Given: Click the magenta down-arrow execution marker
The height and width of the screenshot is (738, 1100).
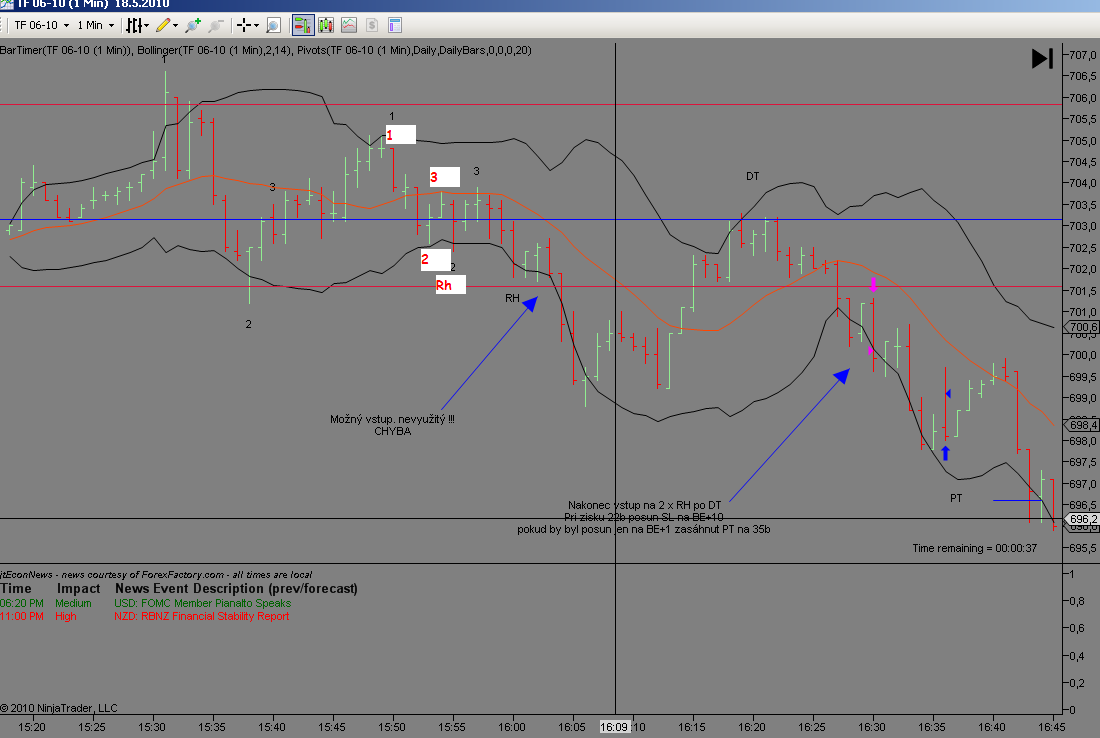Looking at the screenshot, I should pyautogui.click(x=873, y=284).
